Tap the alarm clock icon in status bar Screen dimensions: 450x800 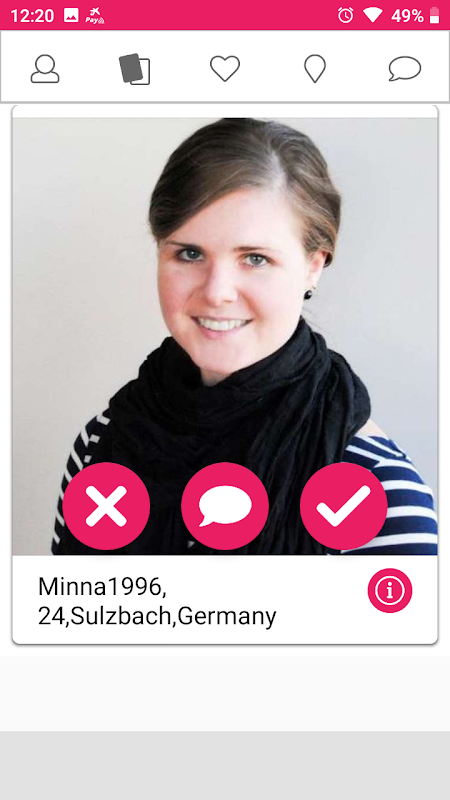[x=345, y=15]
